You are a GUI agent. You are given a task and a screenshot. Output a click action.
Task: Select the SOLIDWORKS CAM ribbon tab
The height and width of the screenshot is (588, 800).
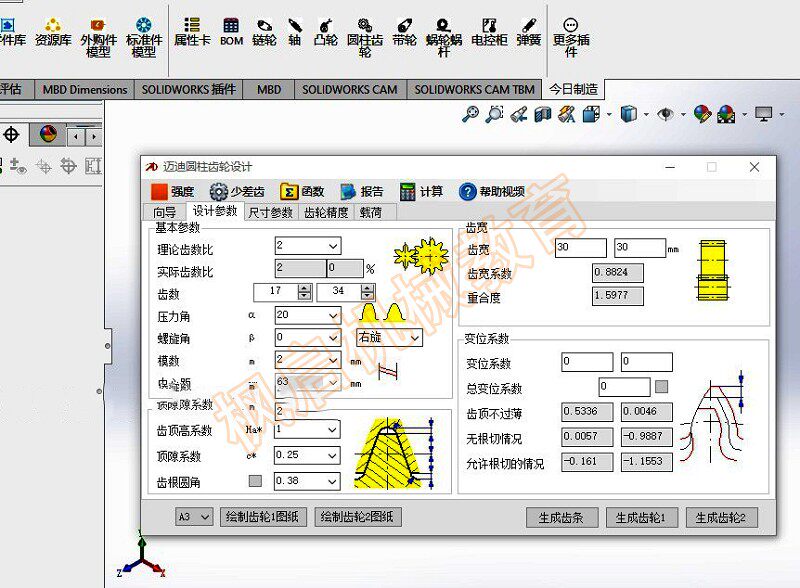click(349, 89)
